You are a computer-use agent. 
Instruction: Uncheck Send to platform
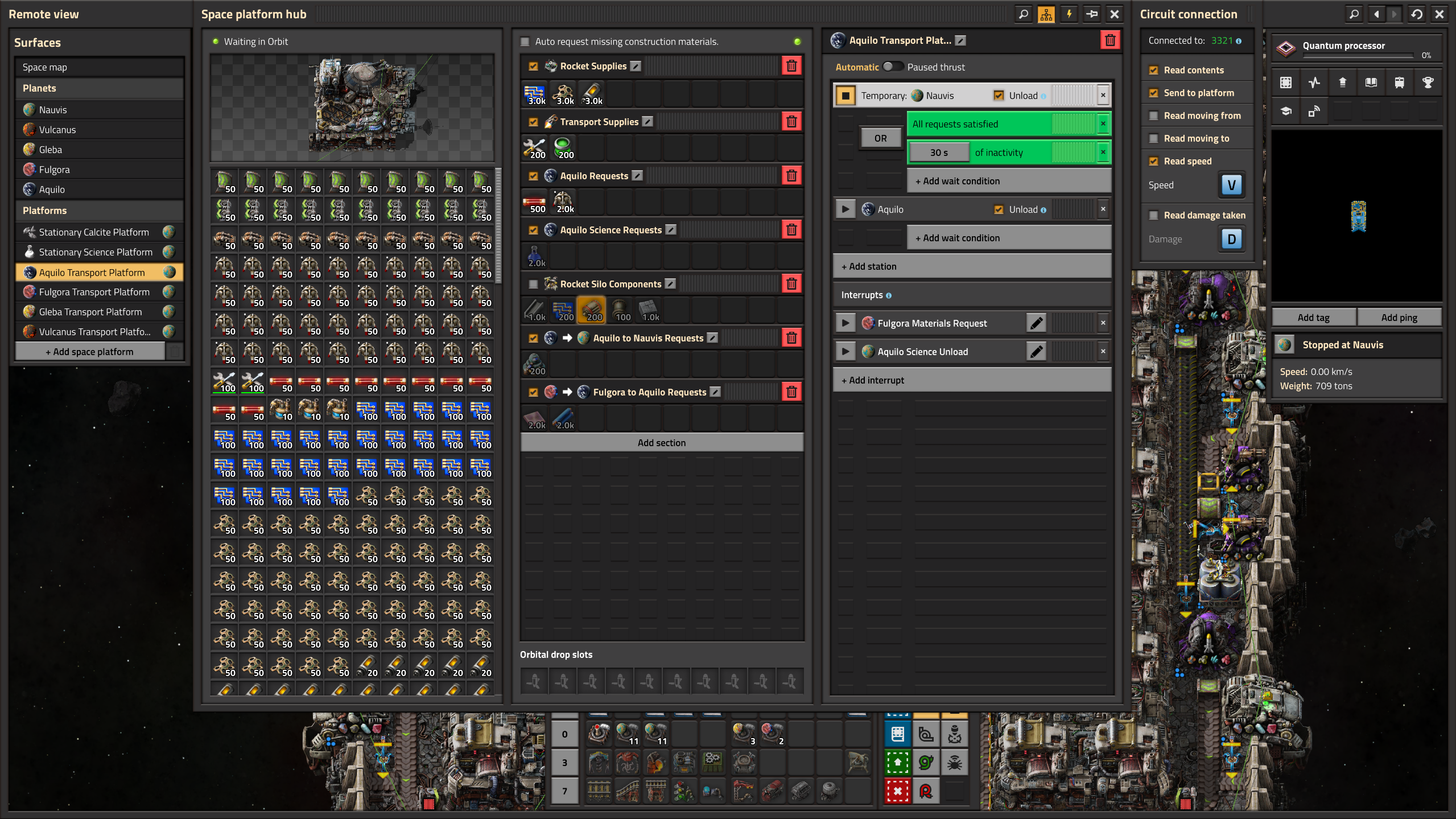point(1153,93)
